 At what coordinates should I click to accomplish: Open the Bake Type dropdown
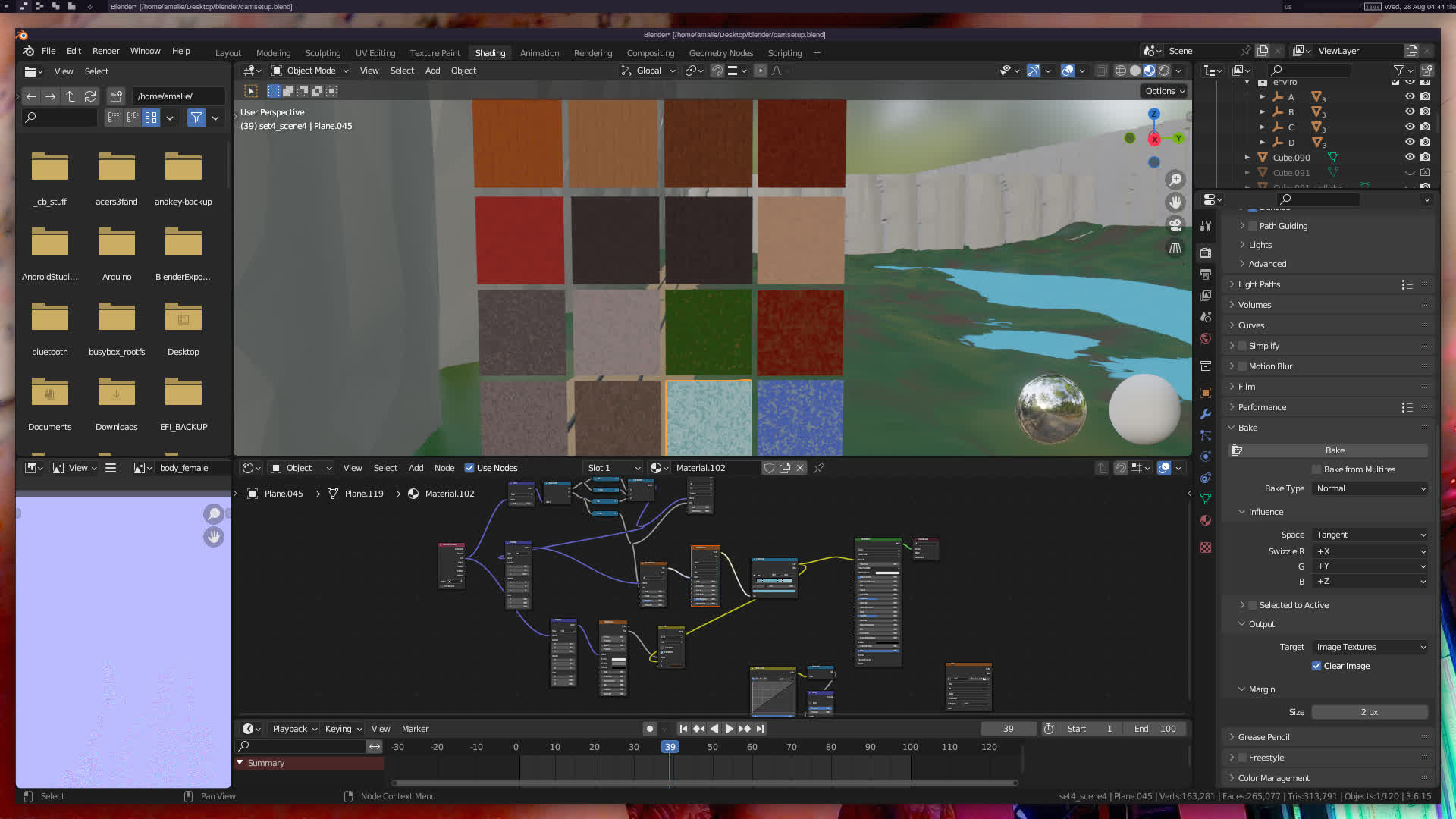pyautogui.click(x=1370, y=488)
